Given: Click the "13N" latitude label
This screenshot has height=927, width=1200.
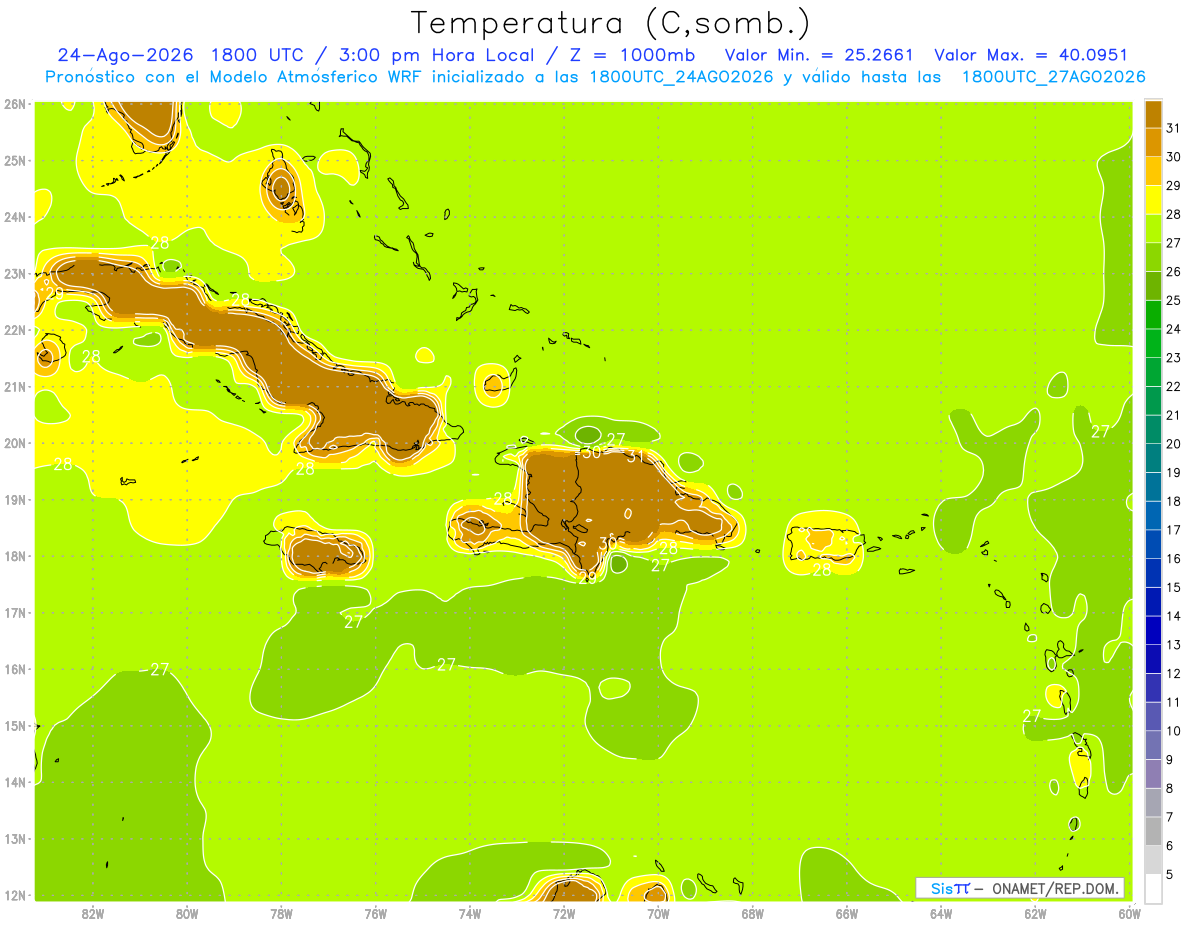Looking at the screenshot, I should point(14,839).
